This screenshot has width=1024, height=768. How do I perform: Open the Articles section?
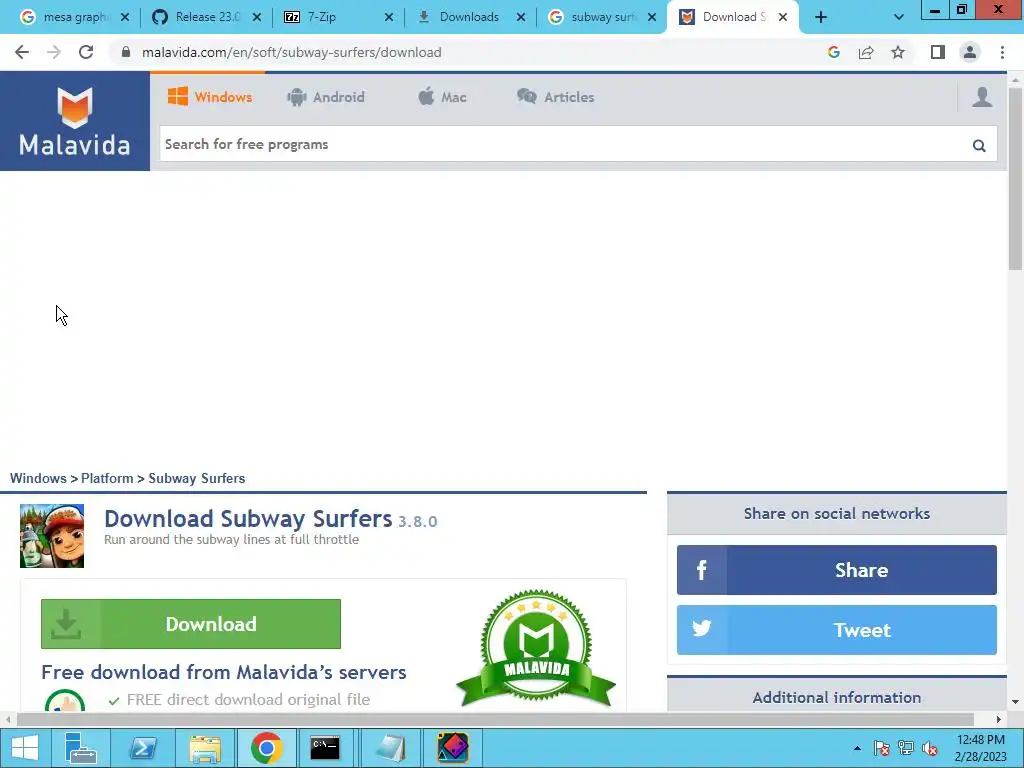555,97
